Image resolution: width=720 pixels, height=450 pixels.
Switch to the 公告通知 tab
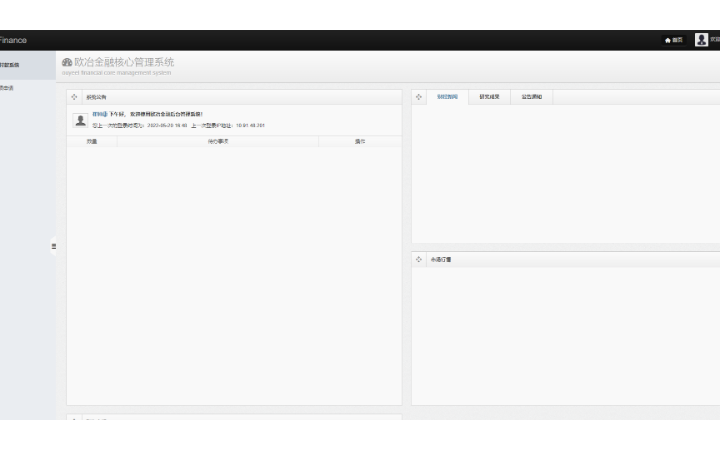tap(532, 97)
